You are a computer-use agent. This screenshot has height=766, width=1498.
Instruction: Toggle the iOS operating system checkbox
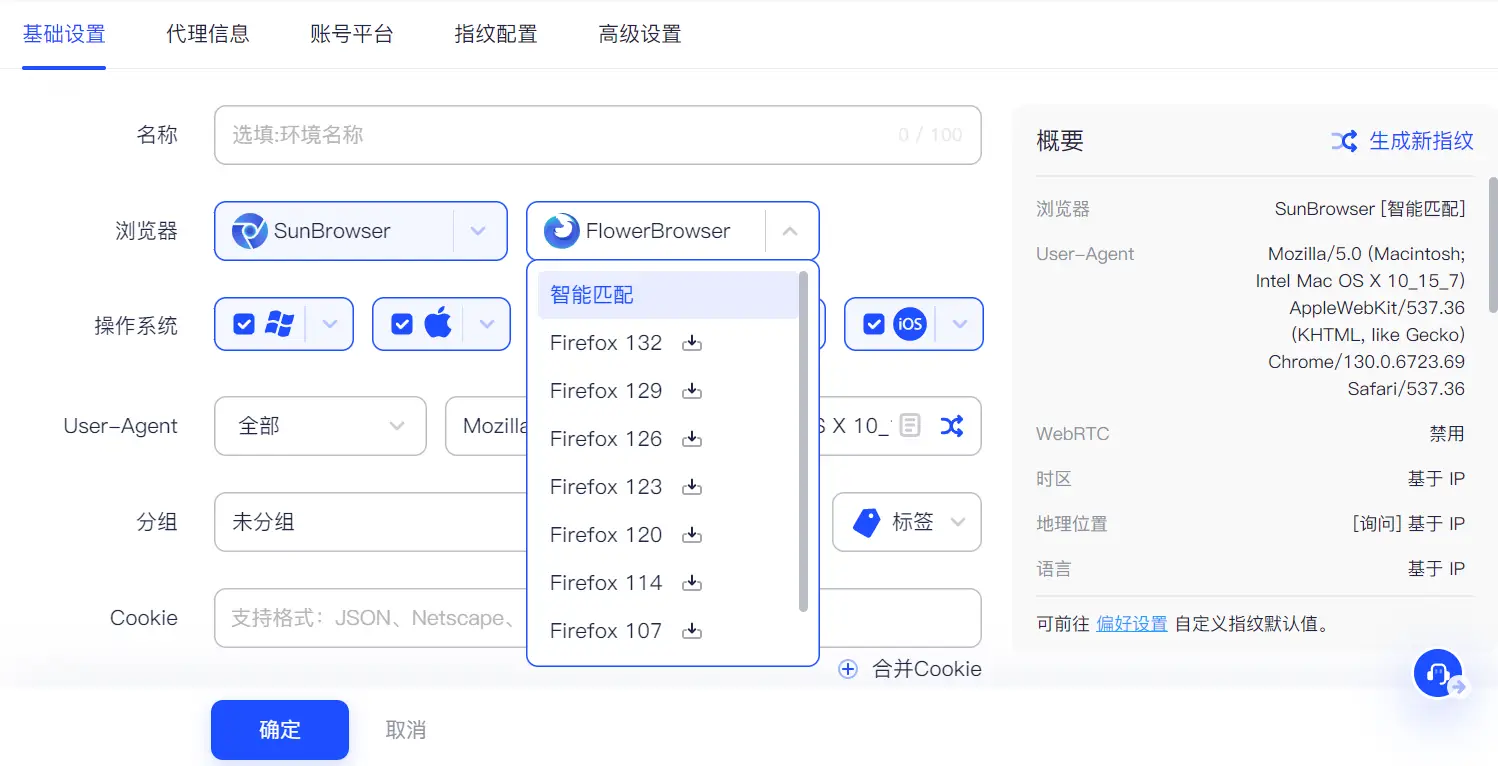point(873,324)
